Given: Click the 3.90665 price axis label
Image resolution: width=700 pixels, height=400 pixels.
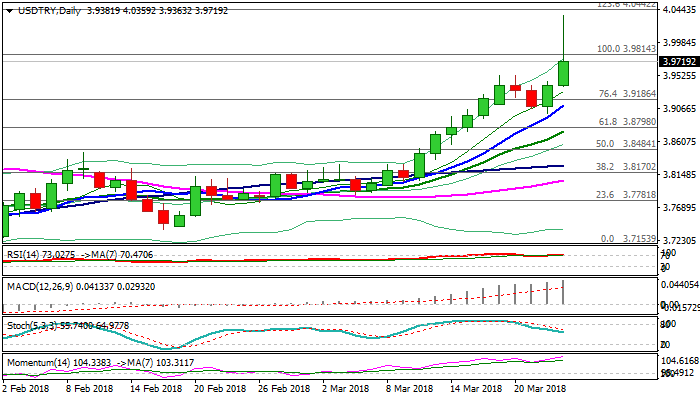Looking at the screenshot, I should [x=679, y=108].
